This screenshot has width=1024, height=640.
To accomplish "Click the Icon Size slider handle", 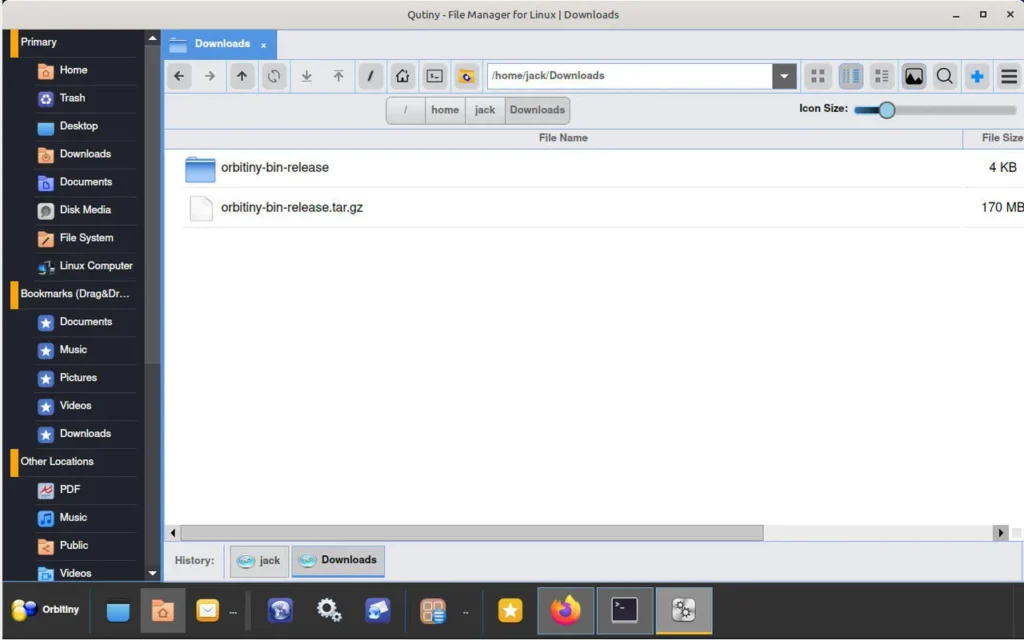I will click(886, 110).
